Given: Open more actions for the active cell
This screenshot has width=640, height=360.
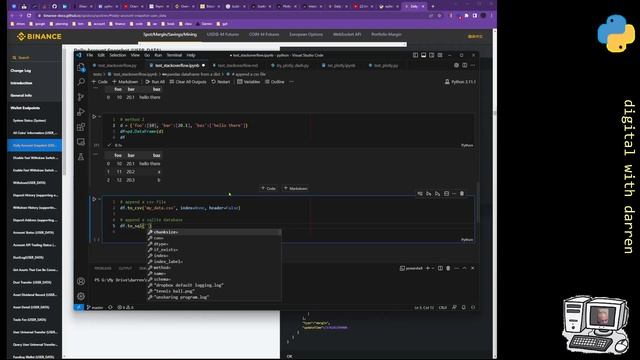Looking at the screenshot, I should coord(454,193).
